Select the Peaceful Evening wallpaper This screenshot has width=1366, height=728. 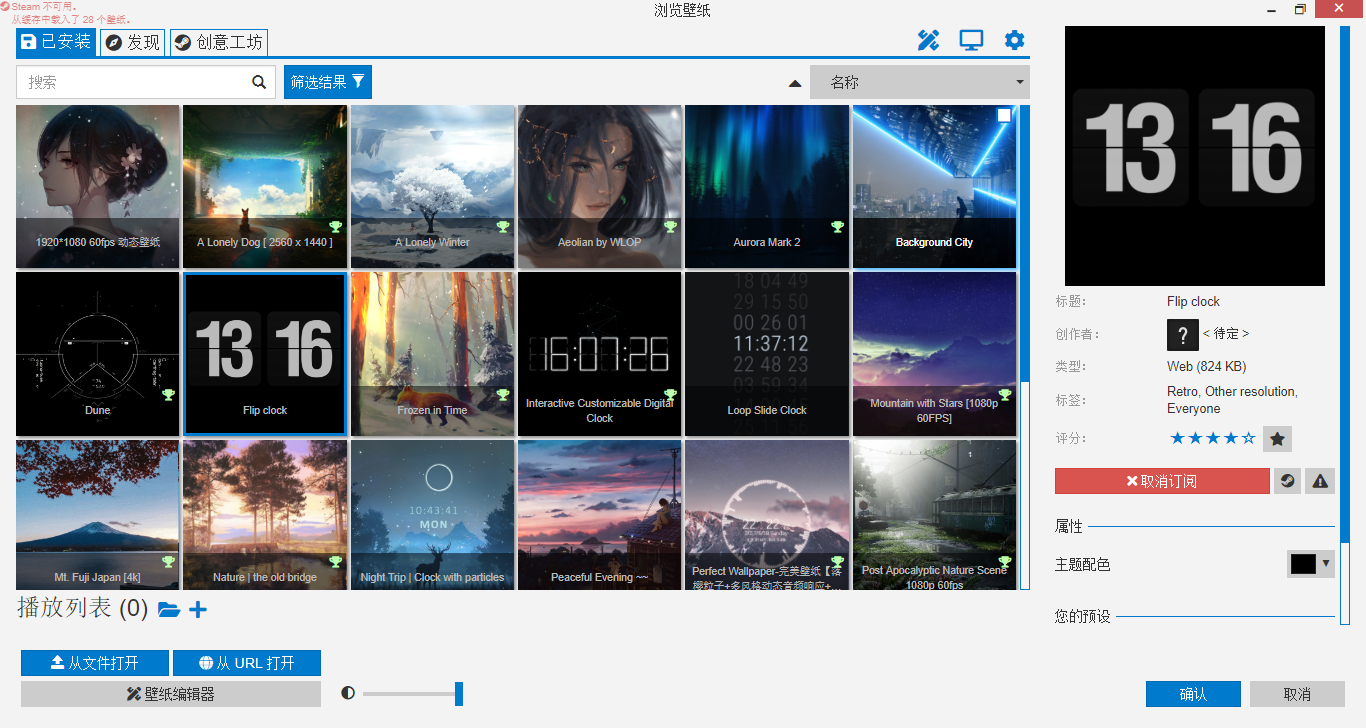click(x=600, y=515)
